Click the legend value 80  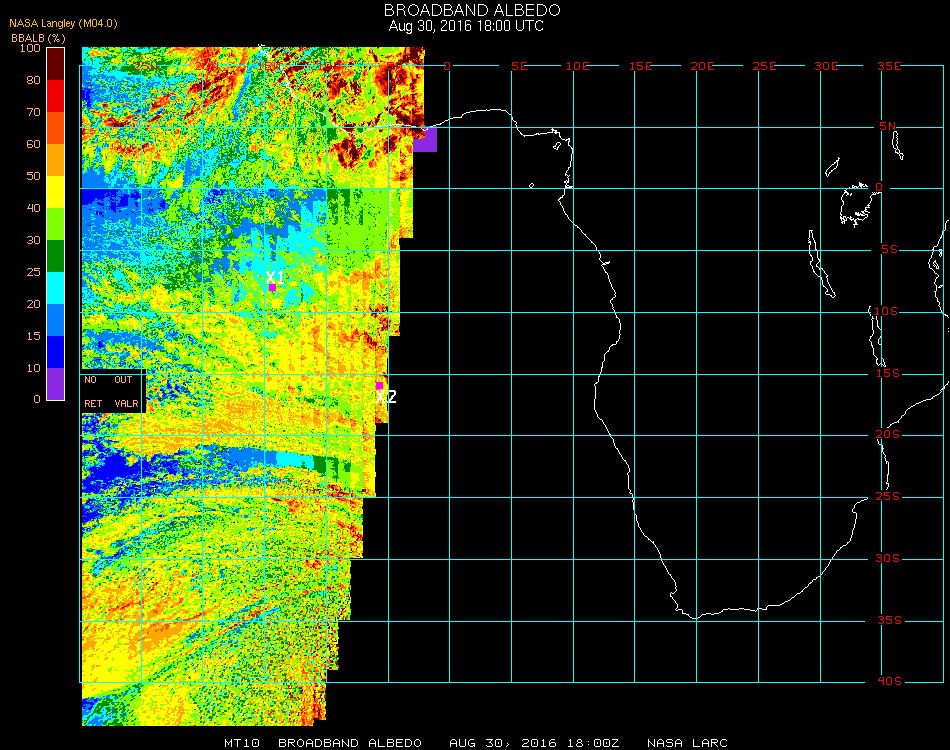33,80
